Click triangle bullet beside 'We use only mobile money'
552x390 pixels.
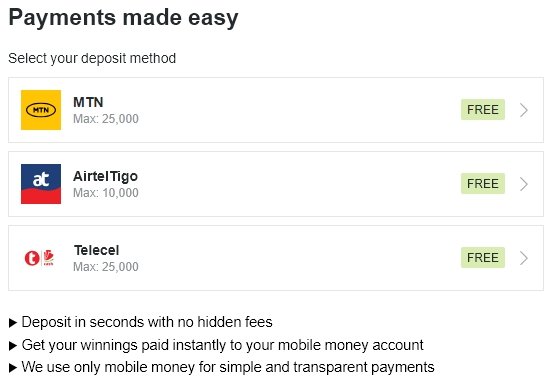[13, 368]
